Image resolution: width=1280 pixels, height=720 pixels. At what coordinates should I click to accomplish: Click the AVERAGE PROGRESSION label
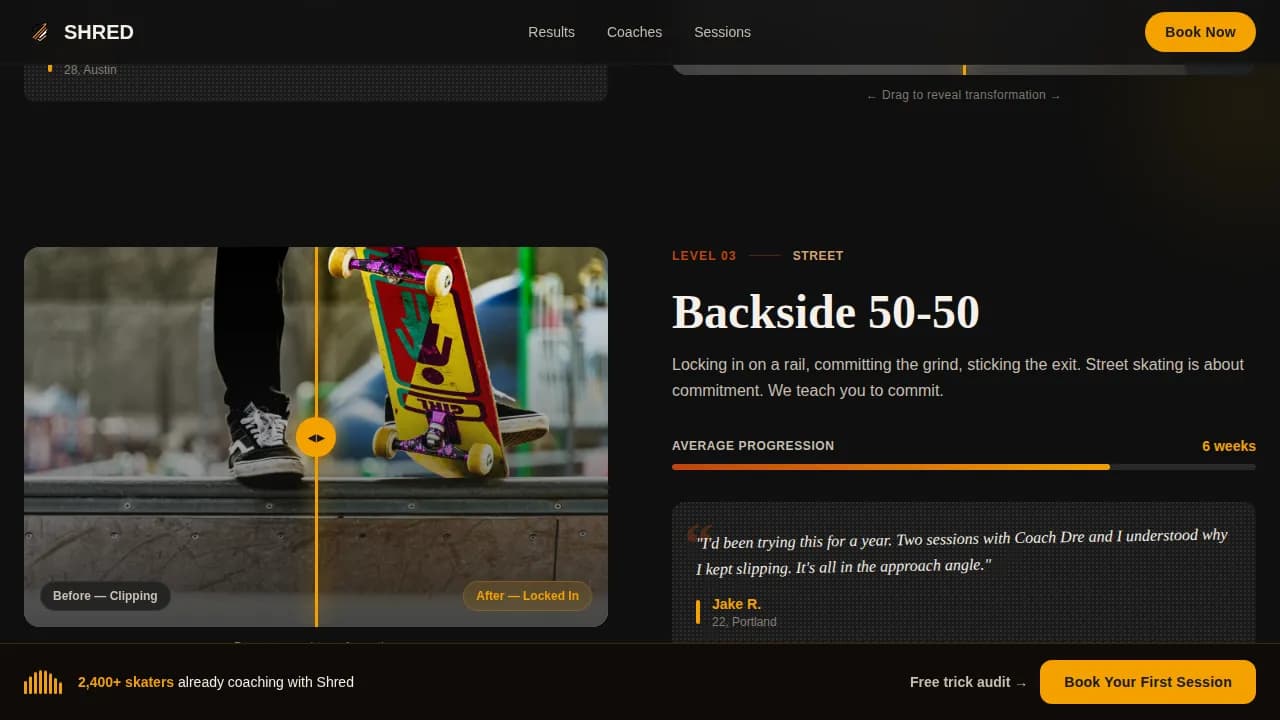click(753, 446)
